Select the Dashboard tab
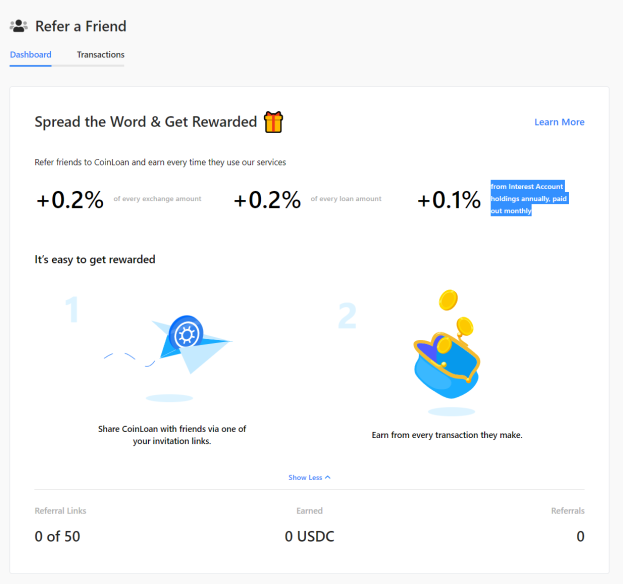 click(x=31, y=55)
